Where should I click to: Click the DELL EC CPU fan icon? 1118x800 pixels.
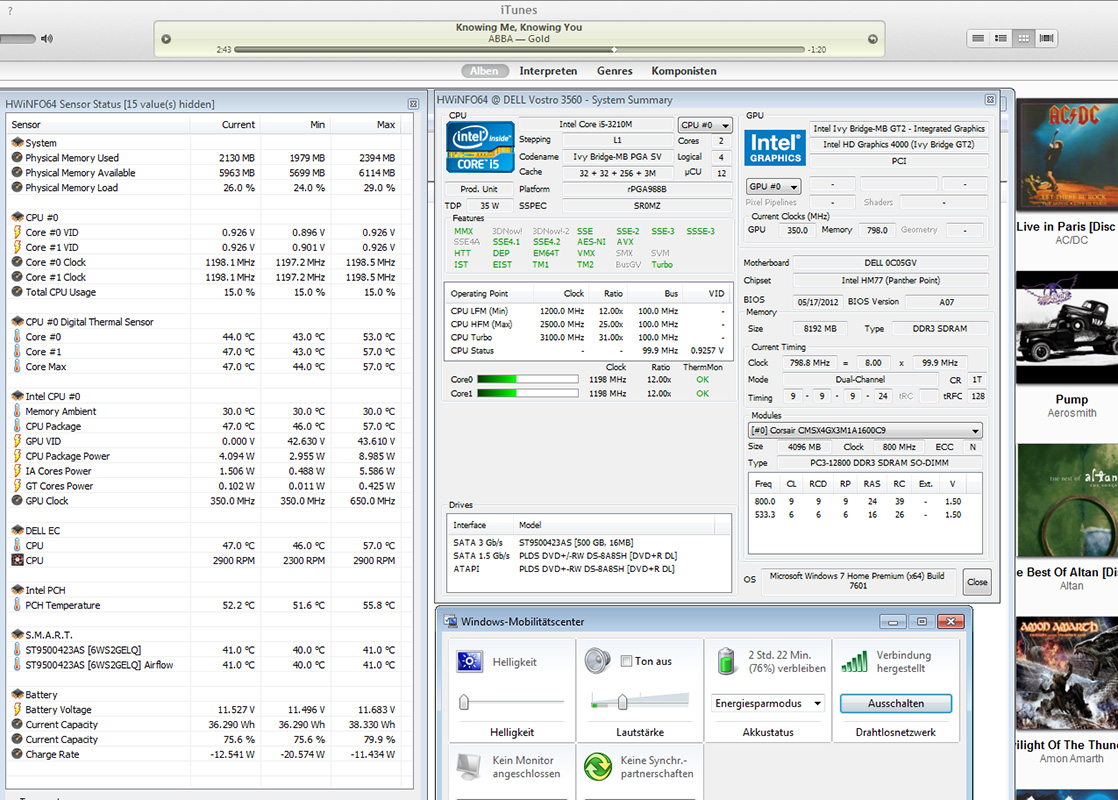pyautogui.click(x=17, y=560)
